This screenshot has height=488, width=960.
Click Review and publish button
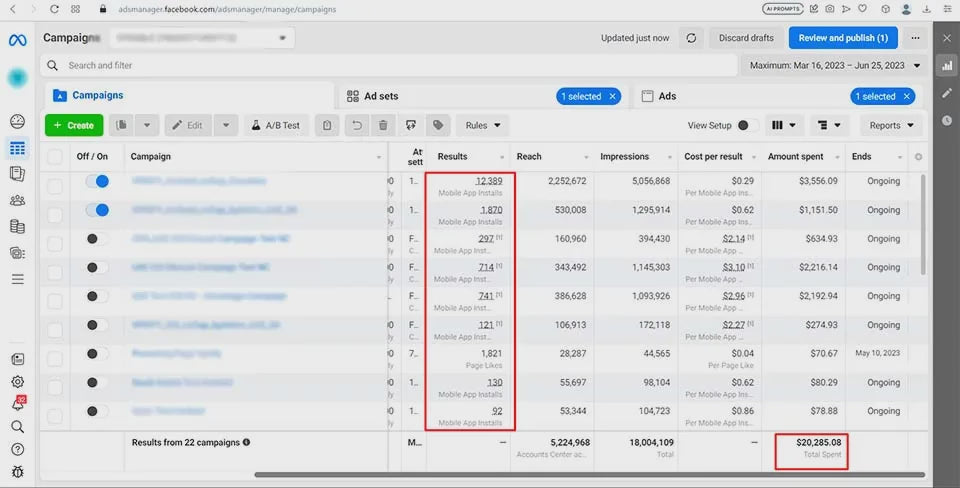click(x=842, y=38)
